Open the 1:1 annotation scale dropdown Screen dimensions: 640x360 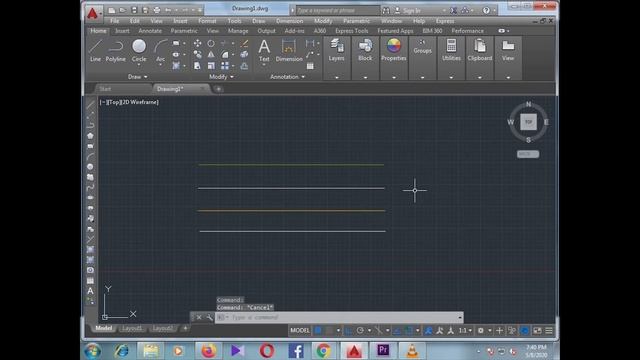(x=465, y=330)
